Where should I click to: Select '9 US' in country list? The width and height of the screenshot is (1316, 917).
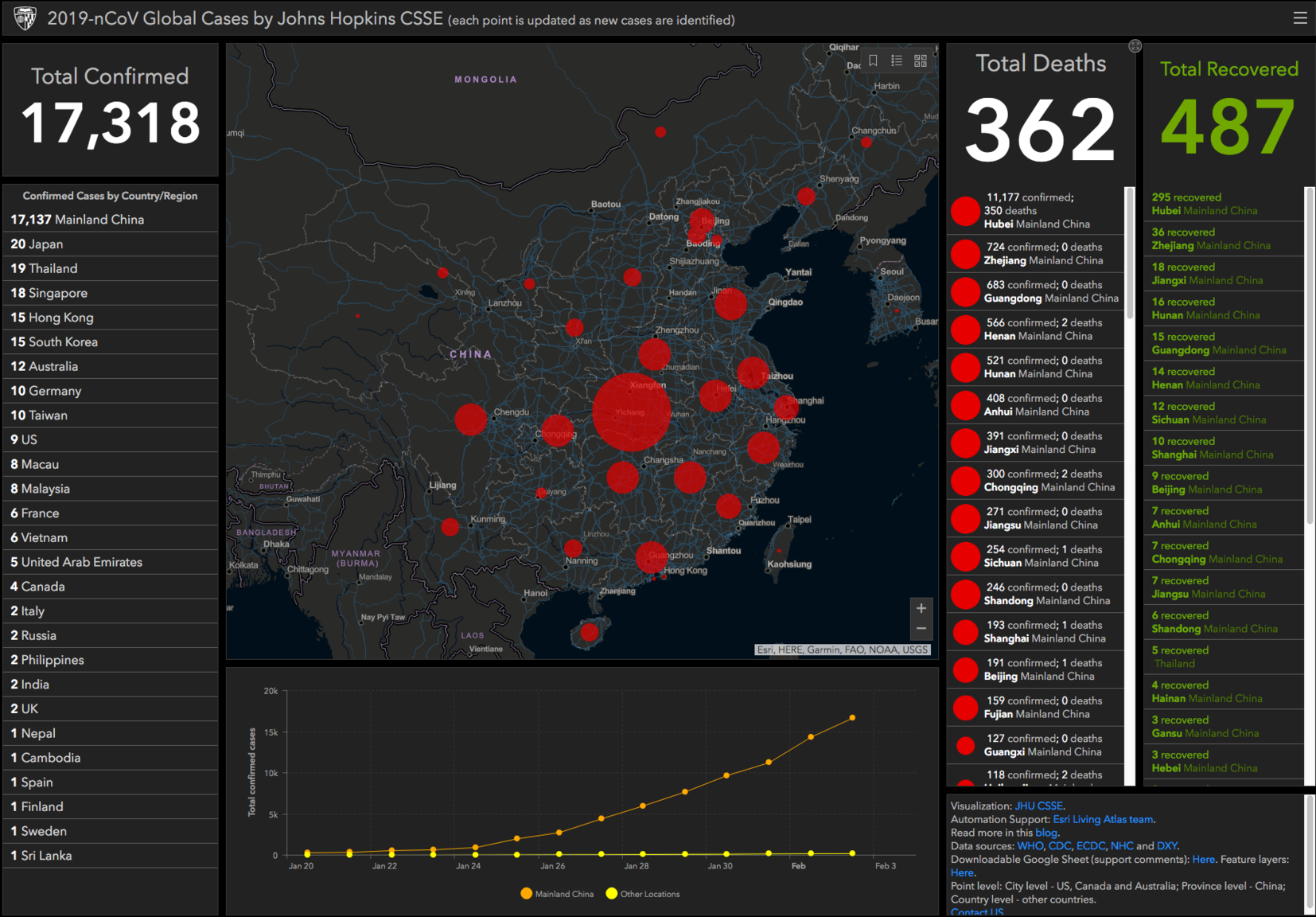point(110,440)
